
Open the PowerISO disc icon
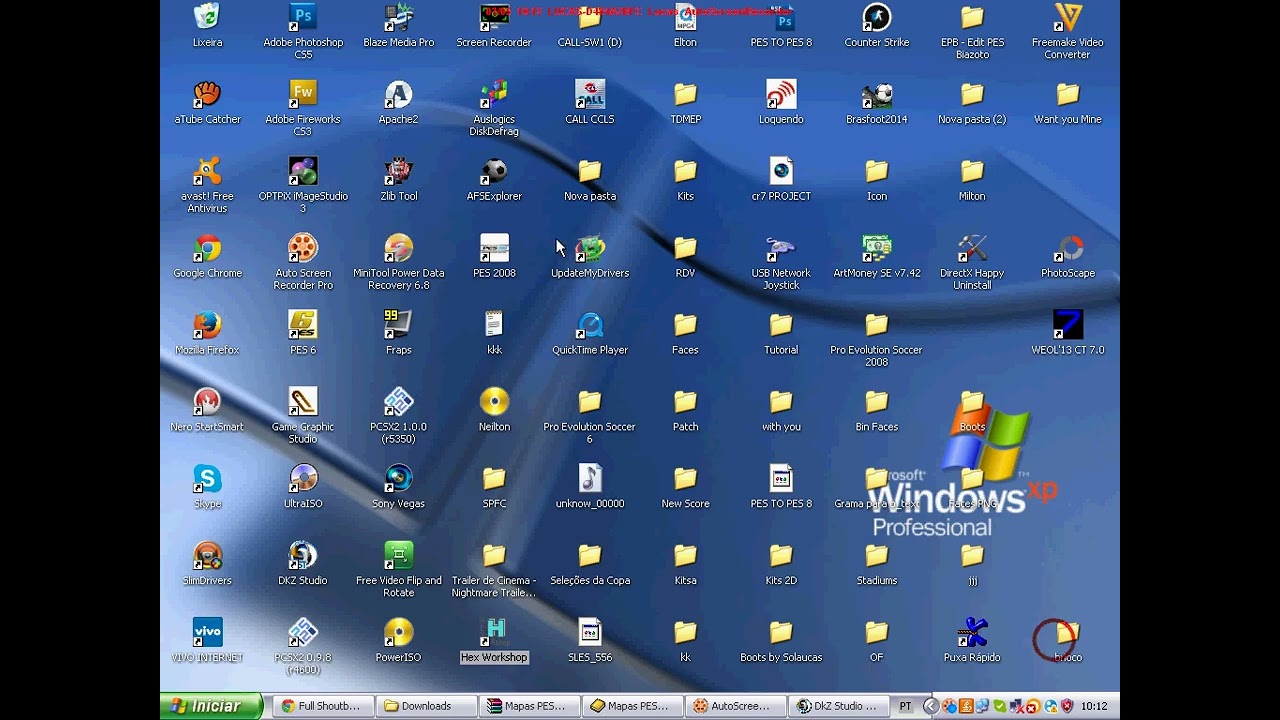398,633
